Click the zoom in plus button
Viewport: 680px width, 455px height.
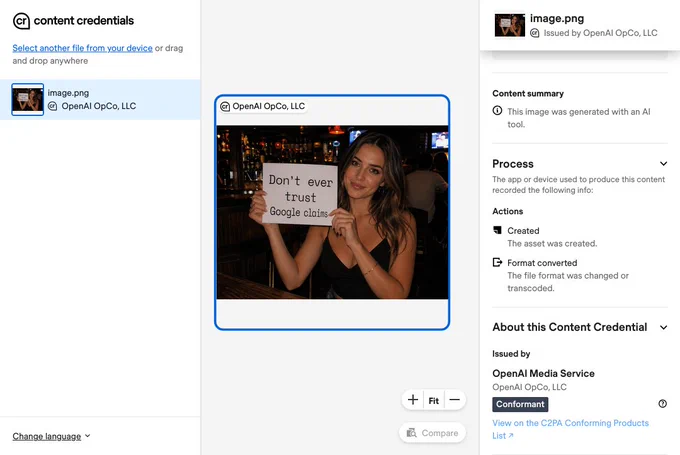click(413, 400)
